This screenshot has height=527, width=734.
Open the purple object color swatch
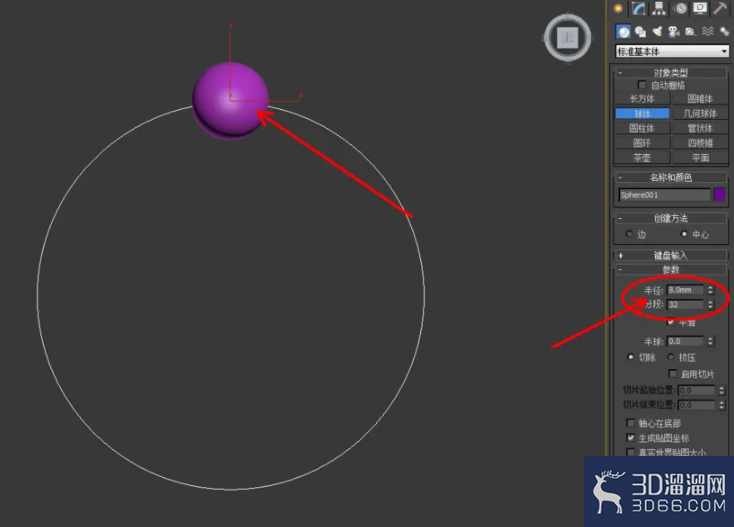(719, 195)
